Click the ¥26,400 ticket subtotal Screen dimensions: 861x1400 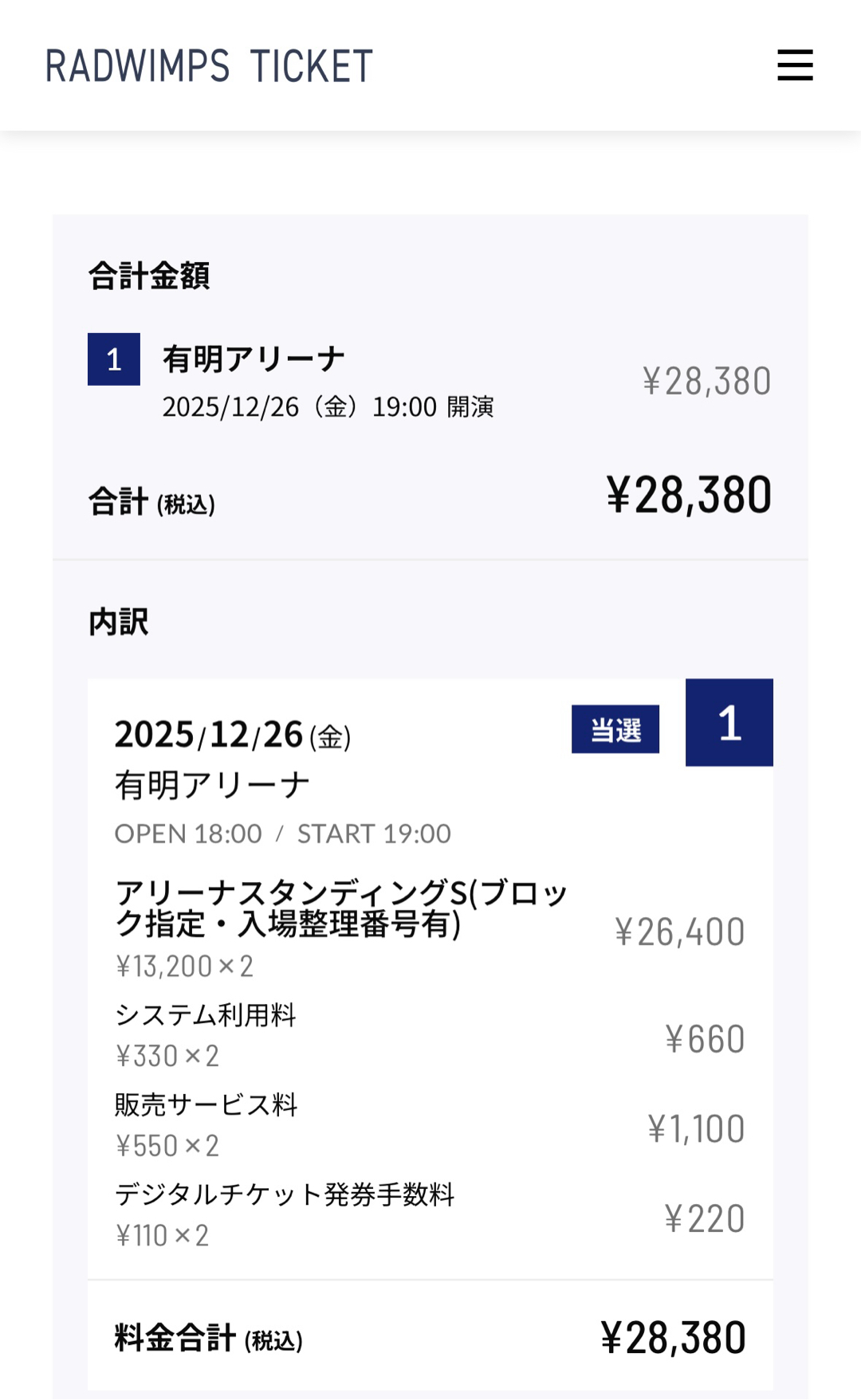(679, 932)
